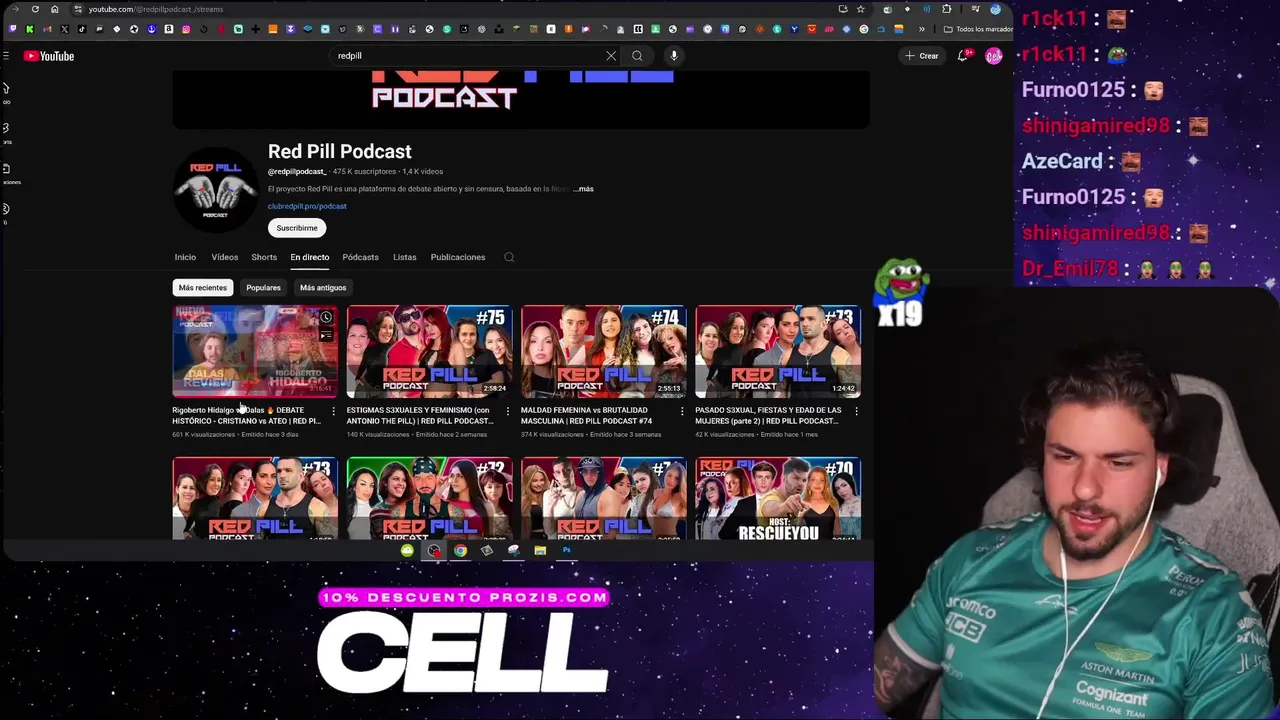Switch to the Inicio tab
The height and width of the screenshot is (720, 1280).
[185, 257]
